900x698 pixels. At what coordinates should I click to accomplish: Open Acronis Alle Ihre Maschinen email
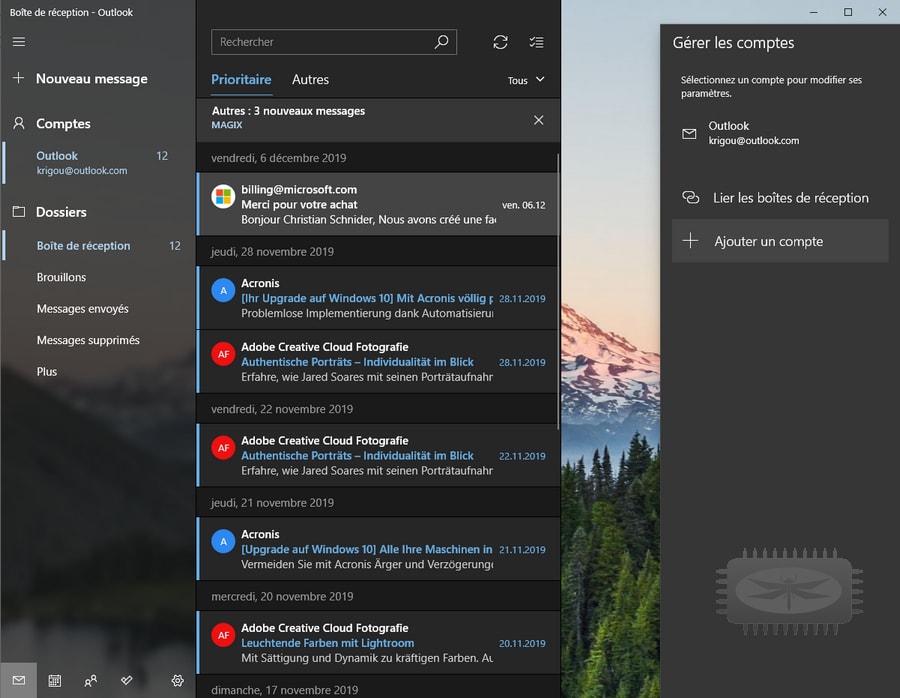378,549
